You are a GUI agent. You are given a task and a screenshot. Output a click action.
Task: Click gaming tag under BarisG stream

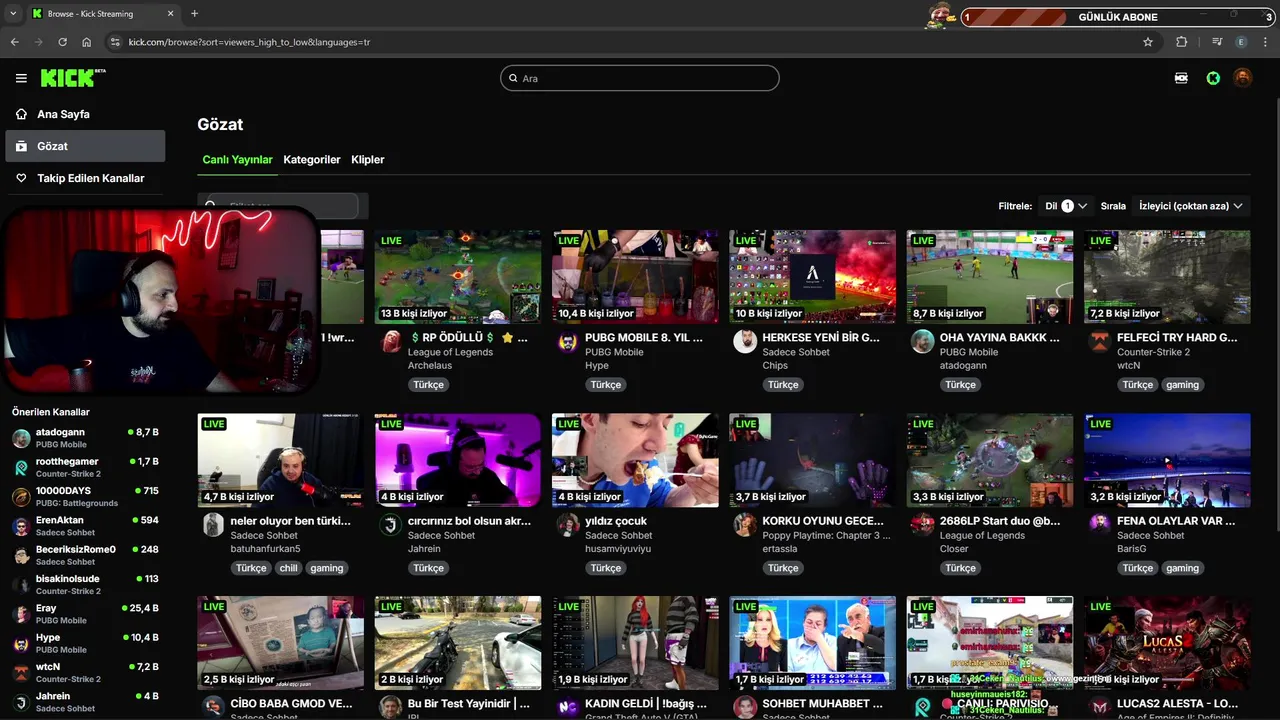pyautogui.click(x=1182, y=568)
